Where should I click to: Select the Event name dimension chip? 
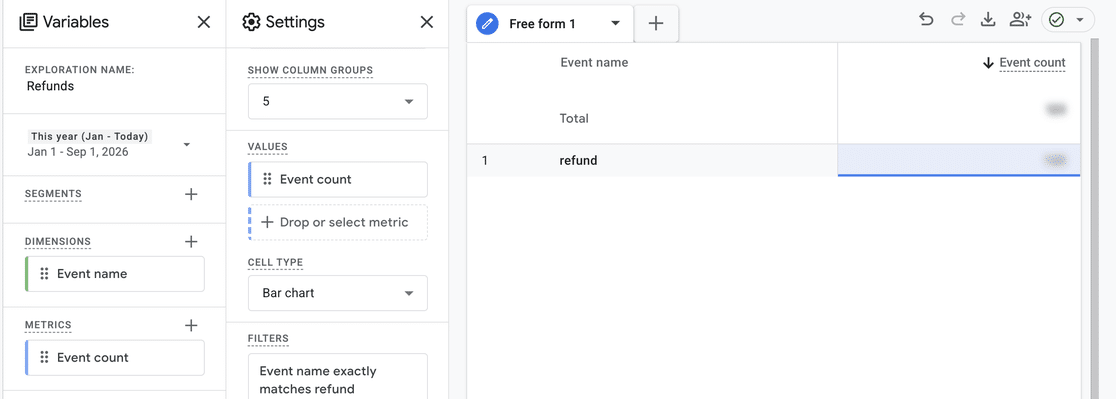coord(115,274)
